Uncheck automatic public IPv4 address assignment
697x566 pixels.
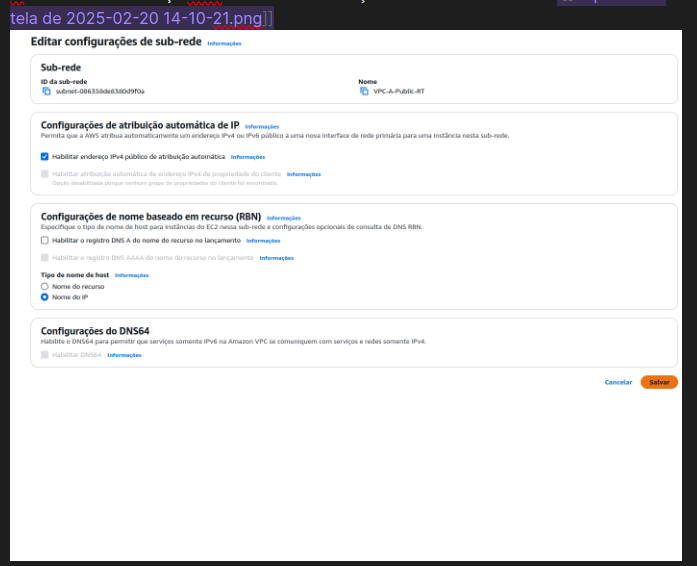[x=45, y=157]
